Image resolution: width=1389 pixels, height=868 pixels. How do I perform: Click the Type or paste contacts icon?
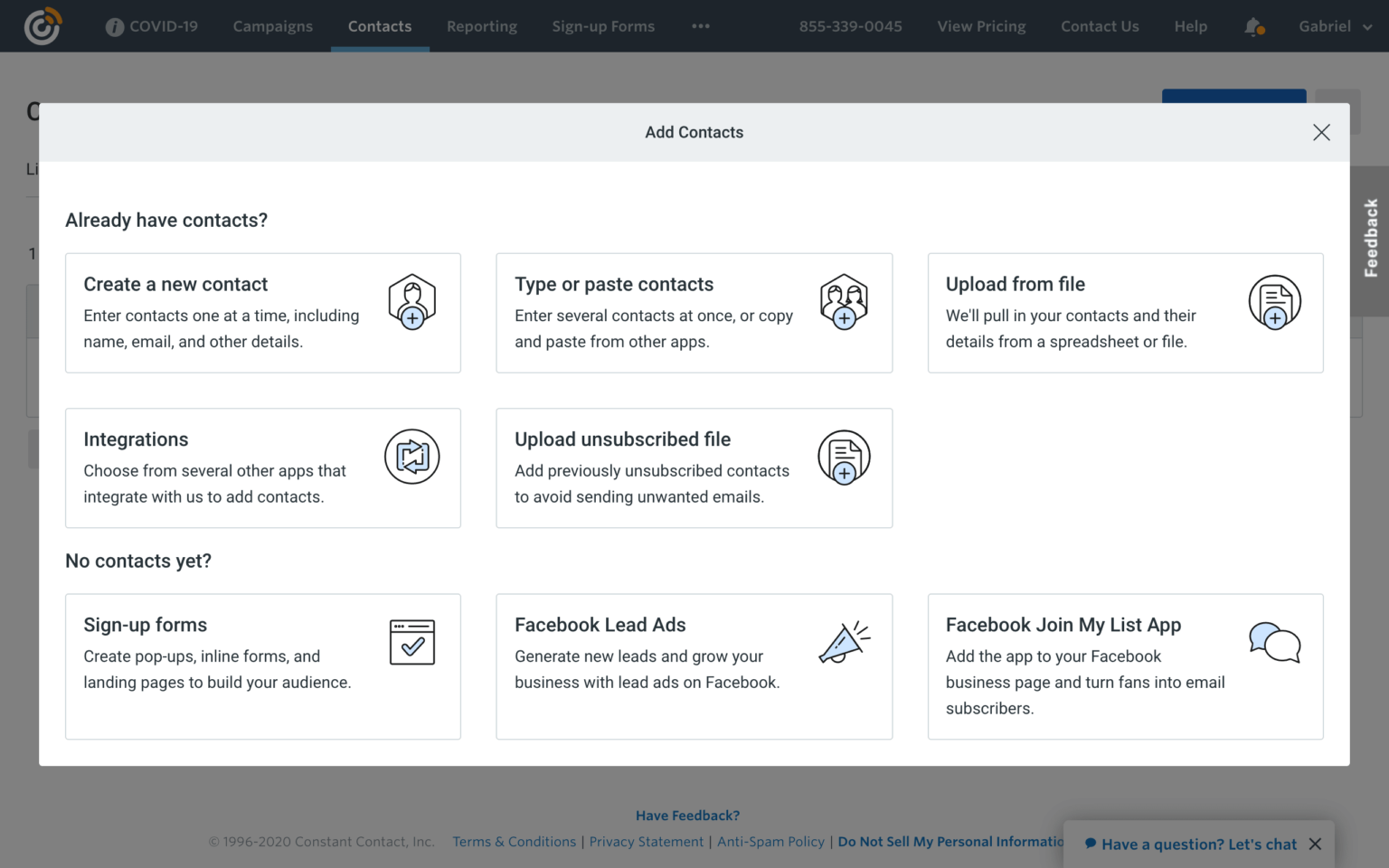[x=844, y=302]
